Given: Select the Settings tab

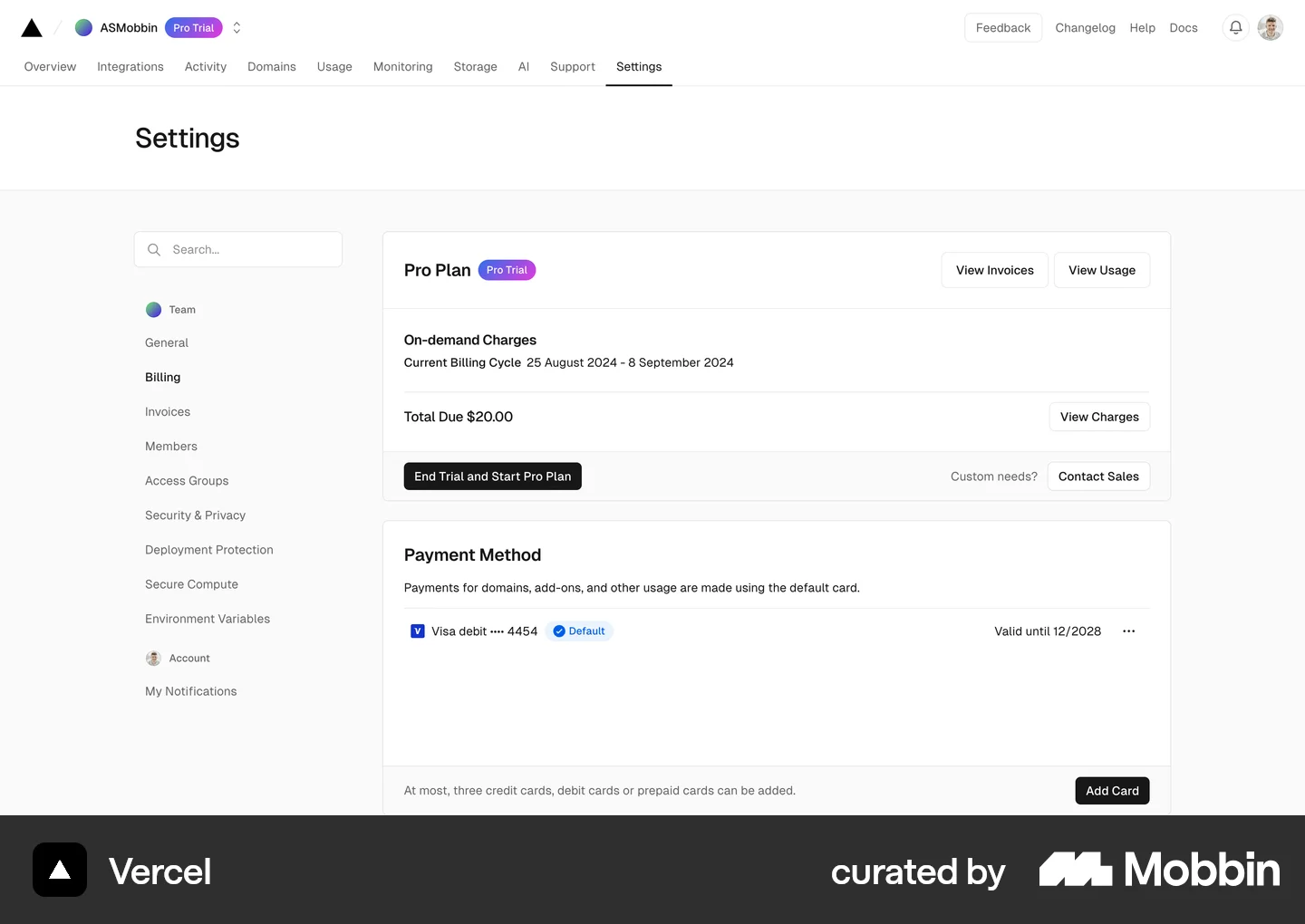Looking at the screenshot, I should tap(639, 67).
